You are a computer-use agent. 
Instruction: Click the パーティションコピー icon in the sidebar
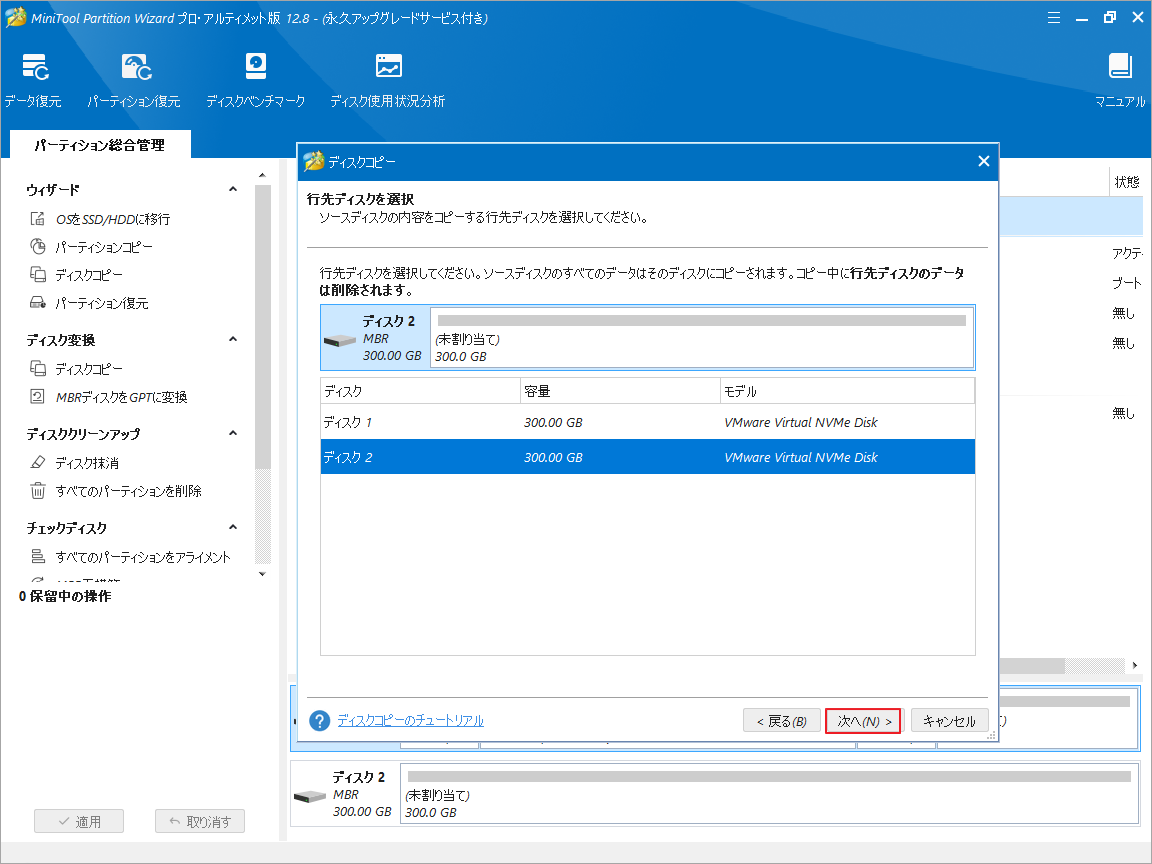coord(37,246)
